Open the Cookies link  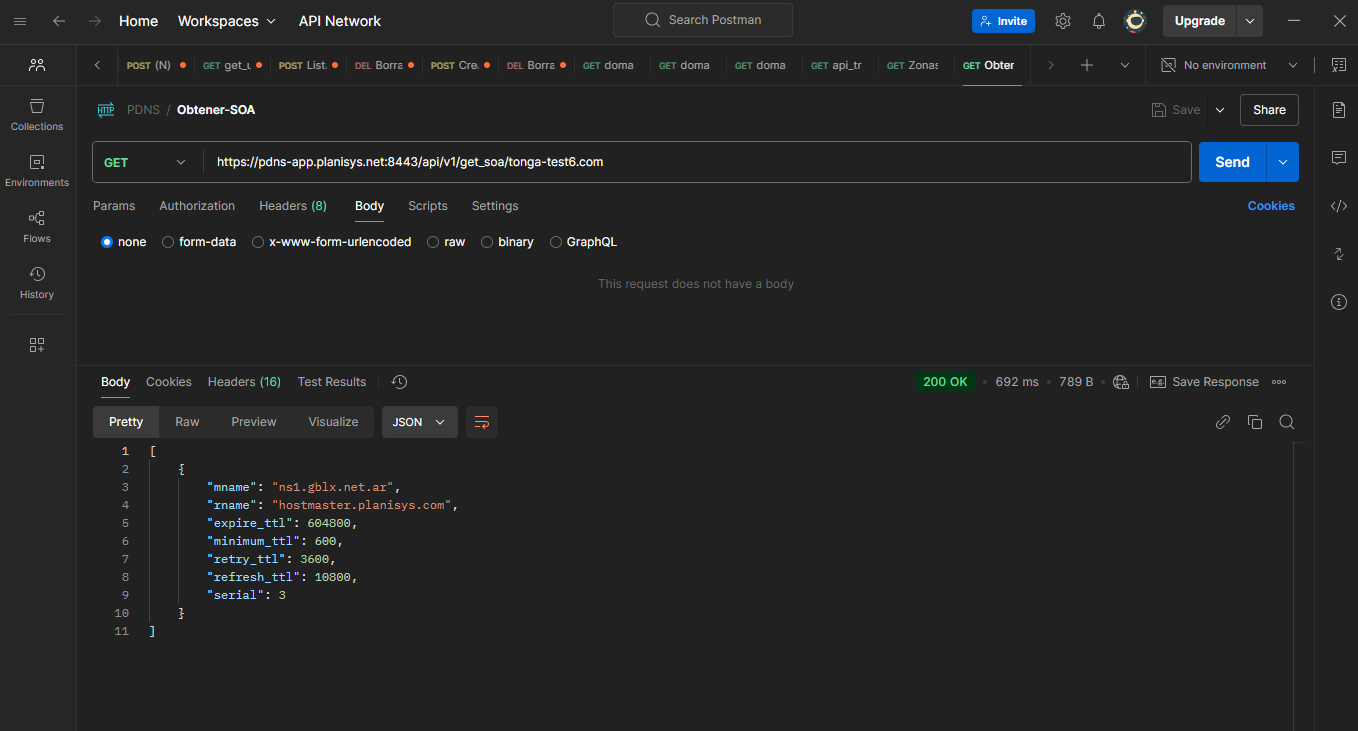1271,206
